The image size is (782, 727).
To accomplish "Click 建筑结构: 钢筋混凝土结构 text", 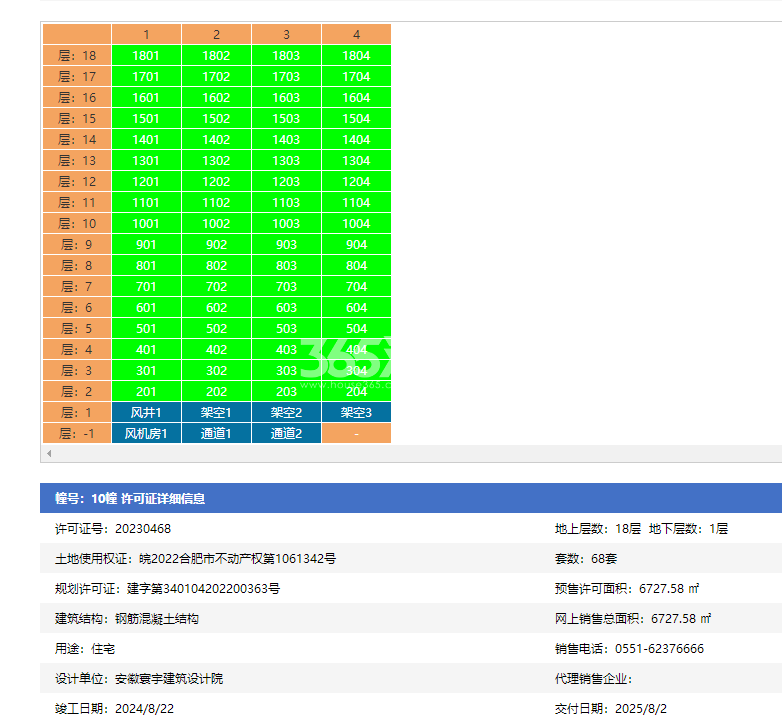I will 127,618.
